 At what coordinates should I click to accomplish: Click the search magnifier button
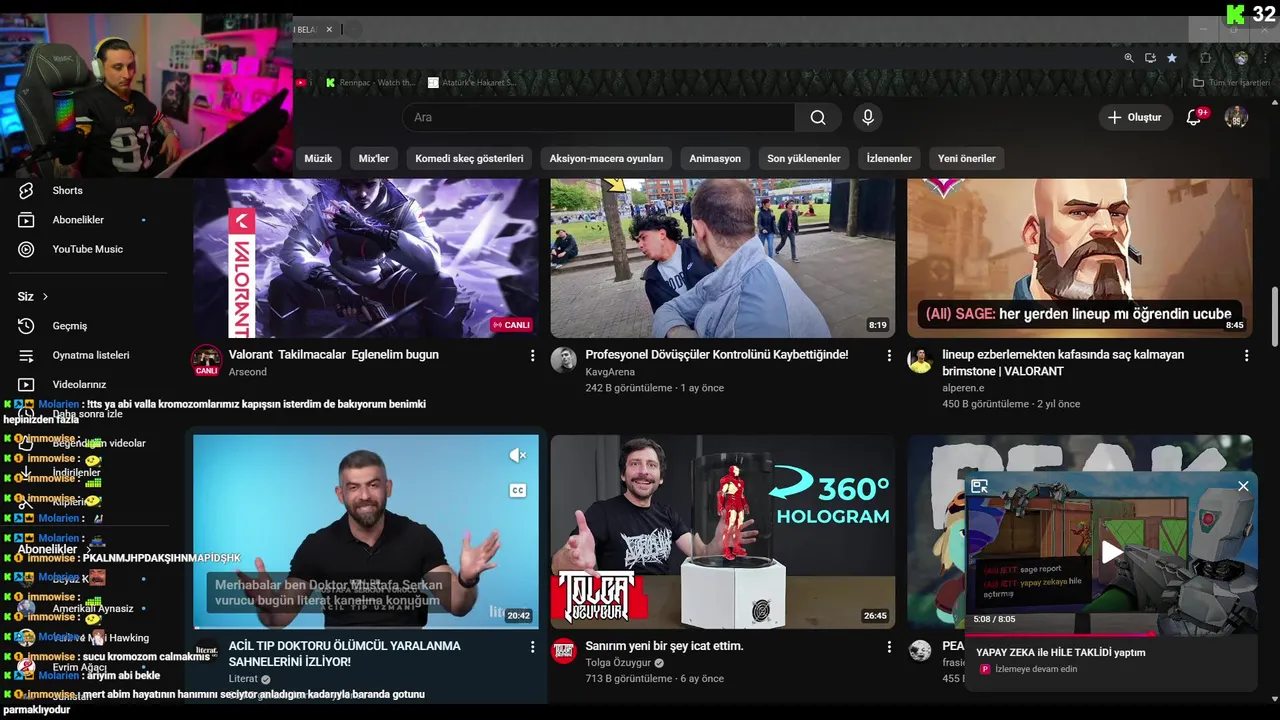[818, 117]
